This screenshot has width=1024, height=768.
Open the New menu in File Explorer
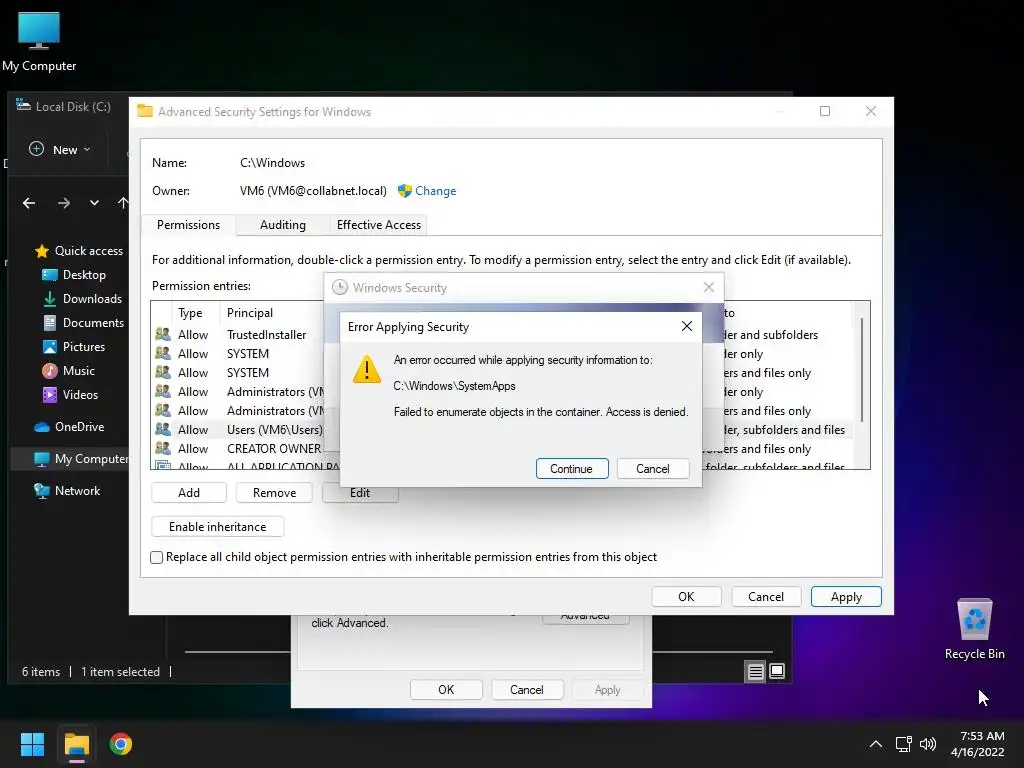click(59, 150)
